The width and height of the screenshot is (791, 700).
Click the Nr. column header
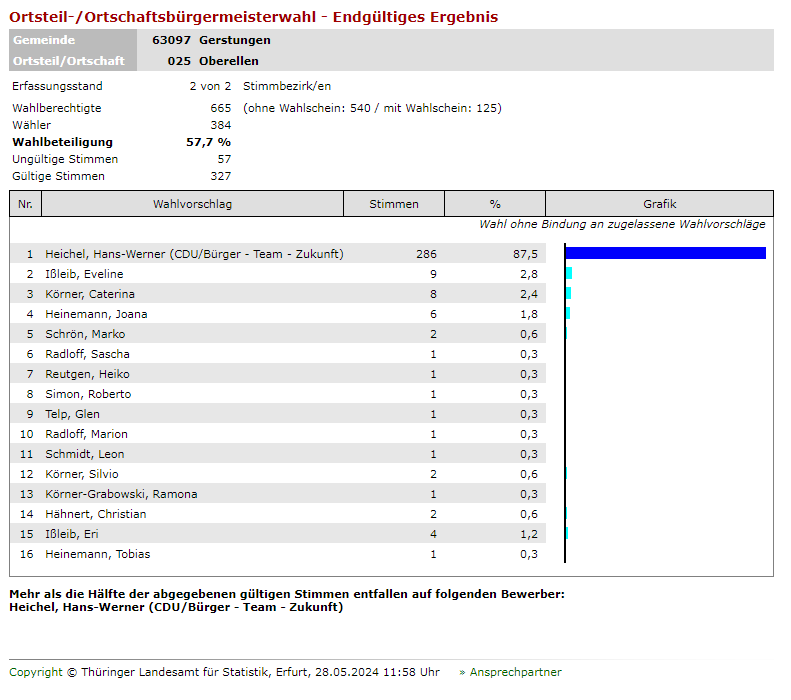(25, 204)
